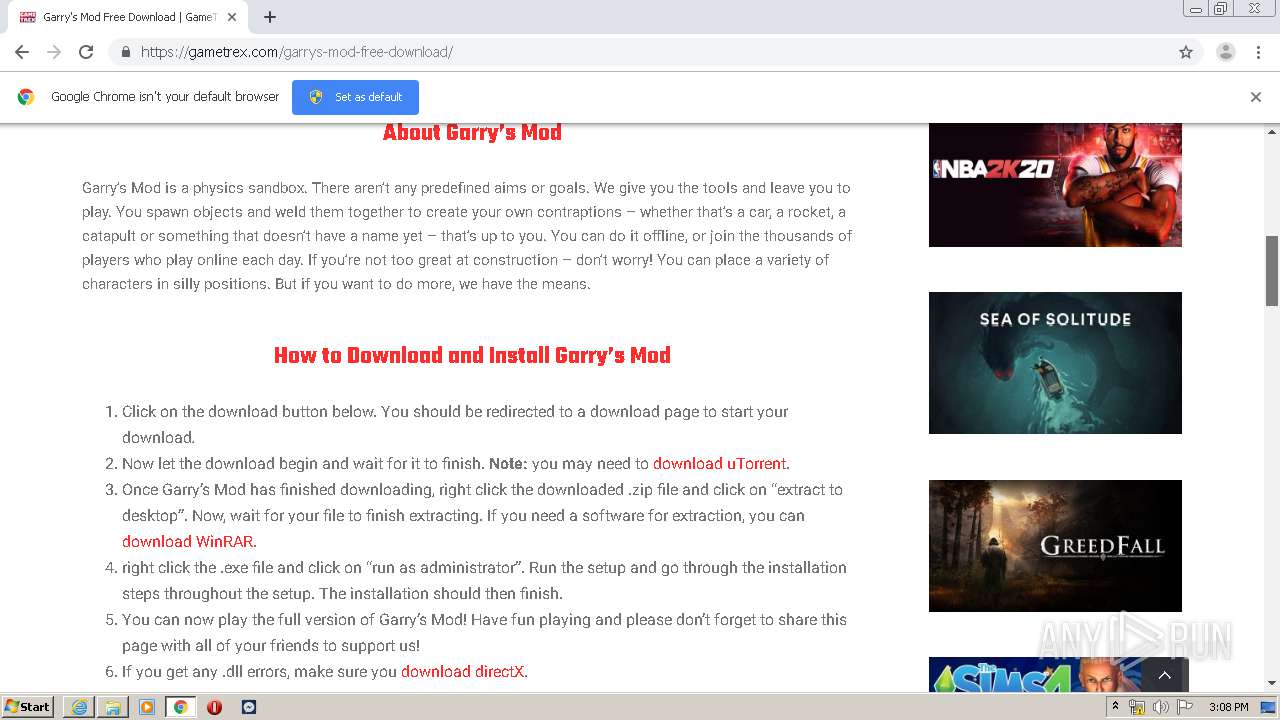Bookmark this page with the star
This screenshot has height=720, width=1280.
pyautogui.click(x=1186, y=52)
